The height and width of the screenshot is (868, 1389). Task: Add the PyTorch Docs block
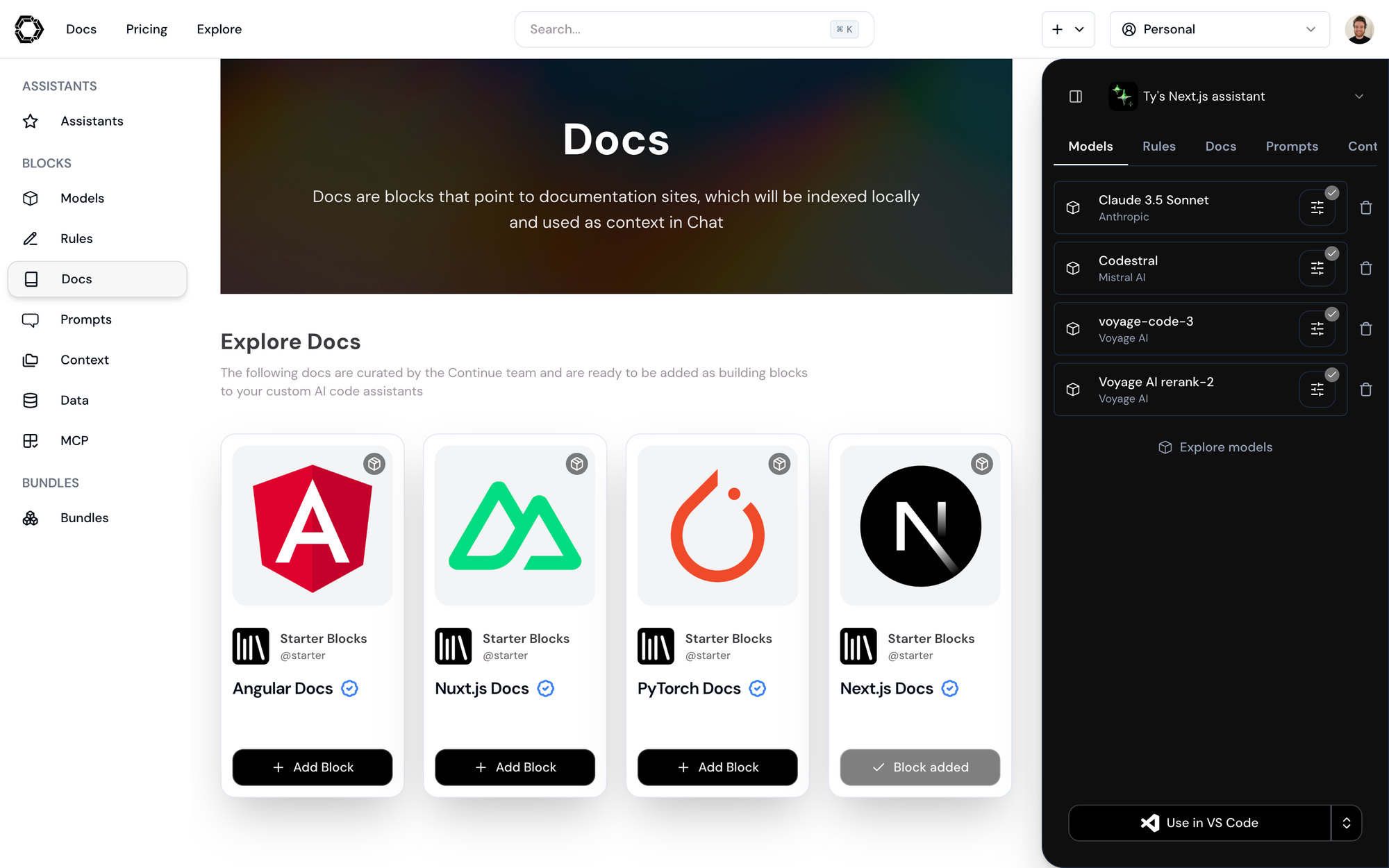(x=717, y=767)
